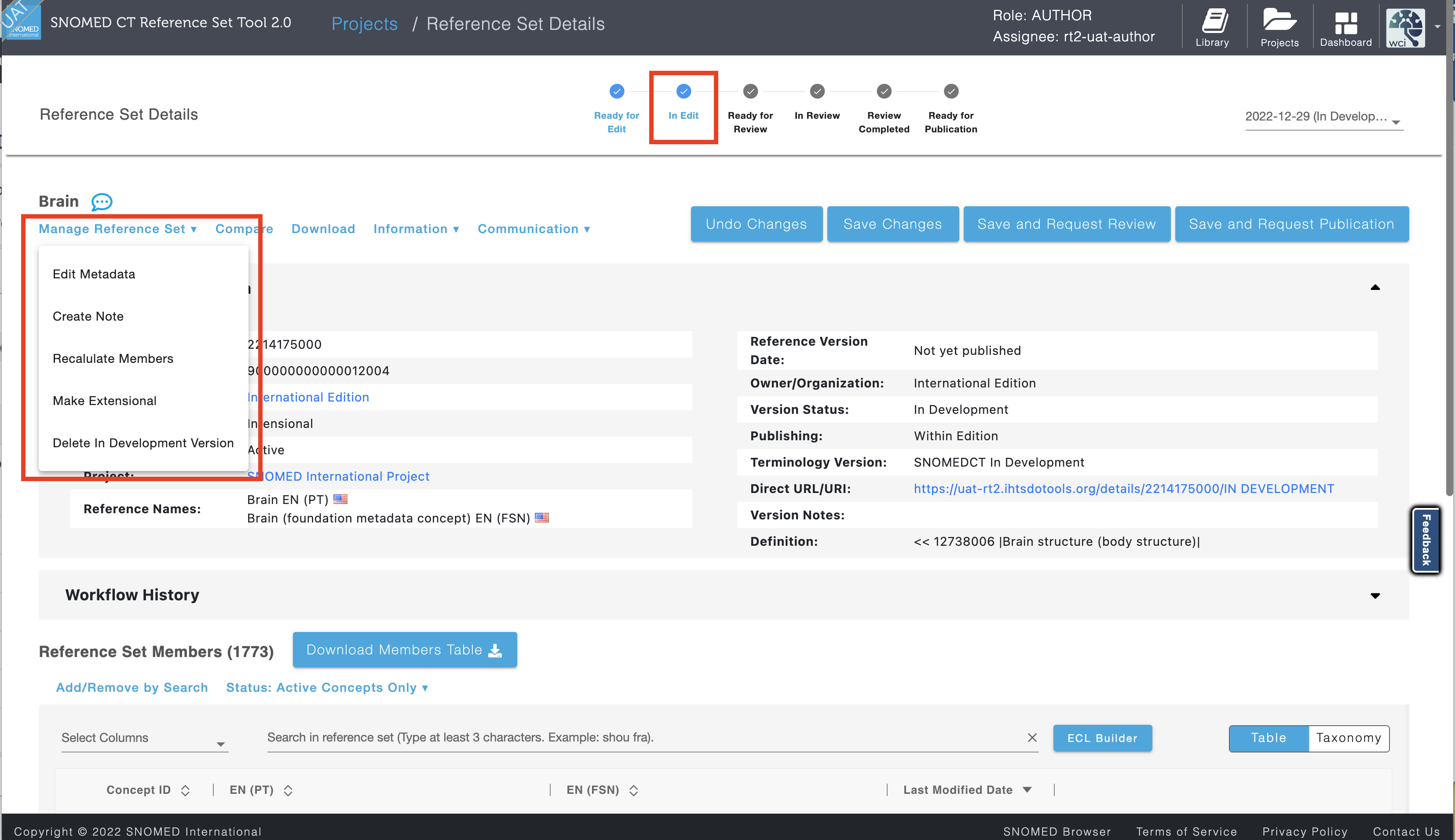The height and width of the screenshot is (840, 1455).
Task: Open SNOMED Browser footer link
Action: 1057,831
